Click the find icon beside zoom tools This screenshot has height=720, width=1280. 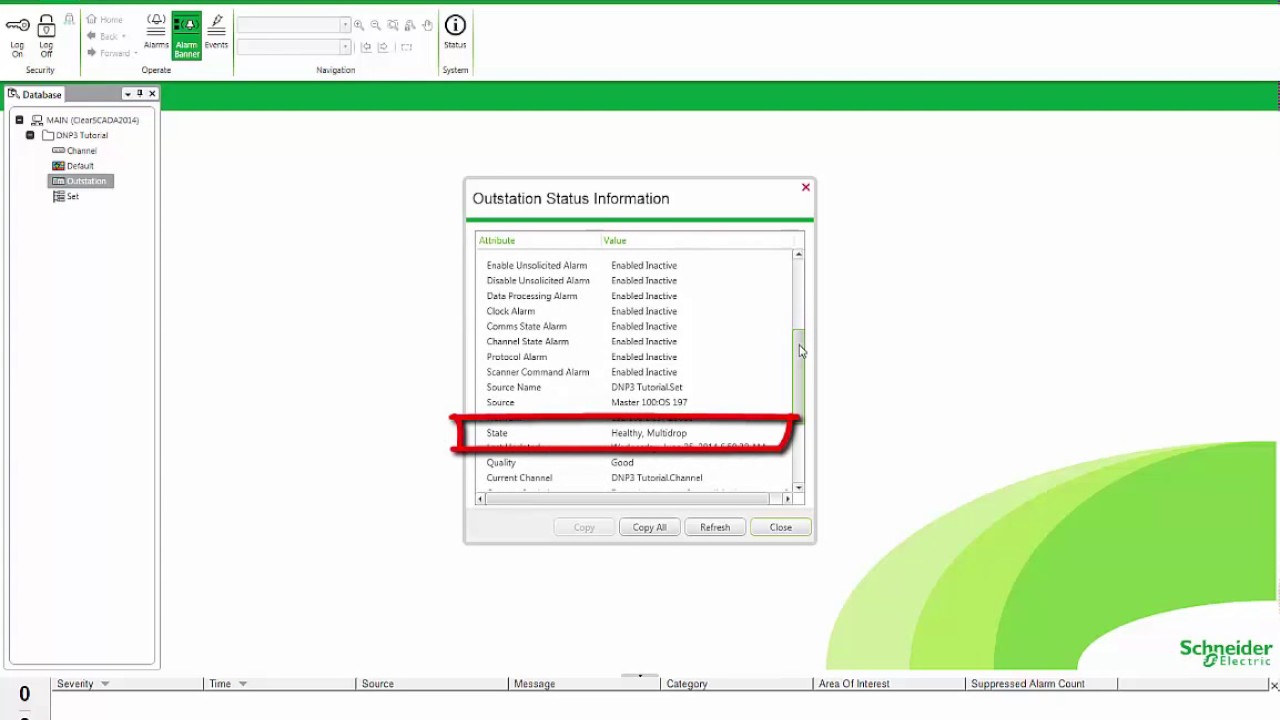(410, 25)
